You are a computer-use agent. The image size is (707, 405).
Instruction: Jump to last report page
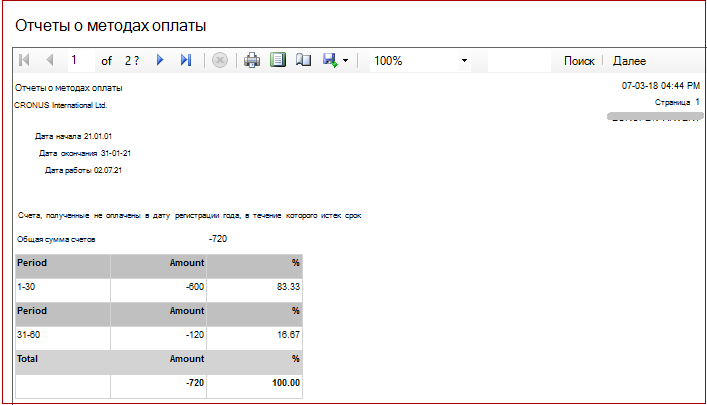[x=186, y=60]
